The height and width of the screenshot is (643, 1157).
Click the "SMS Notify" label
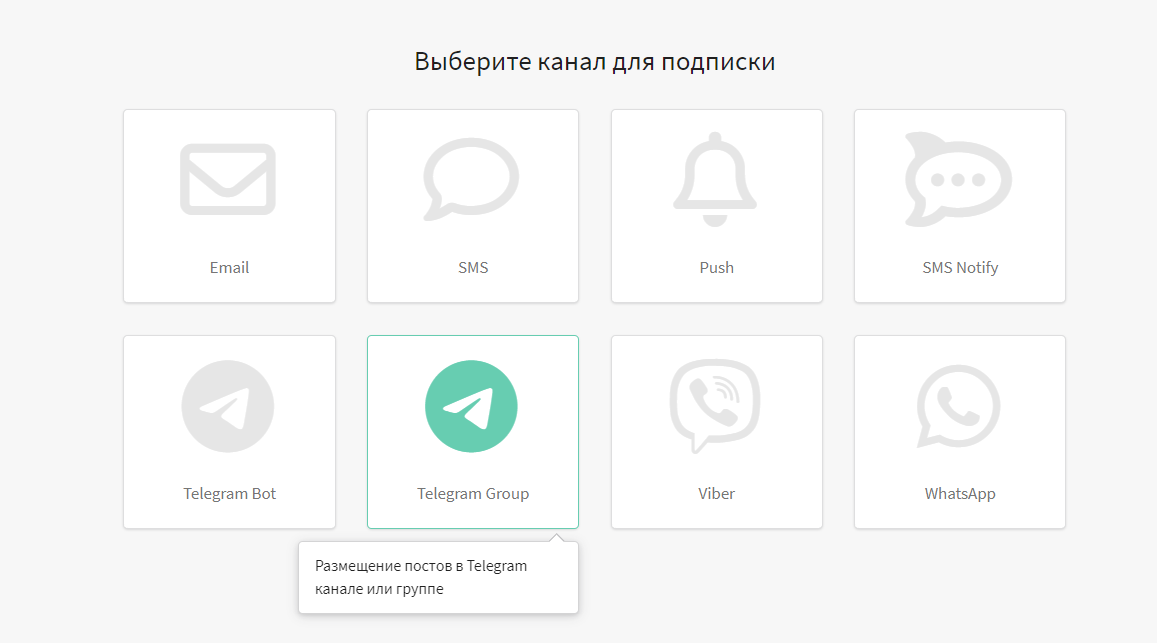[x=960, y=268]
